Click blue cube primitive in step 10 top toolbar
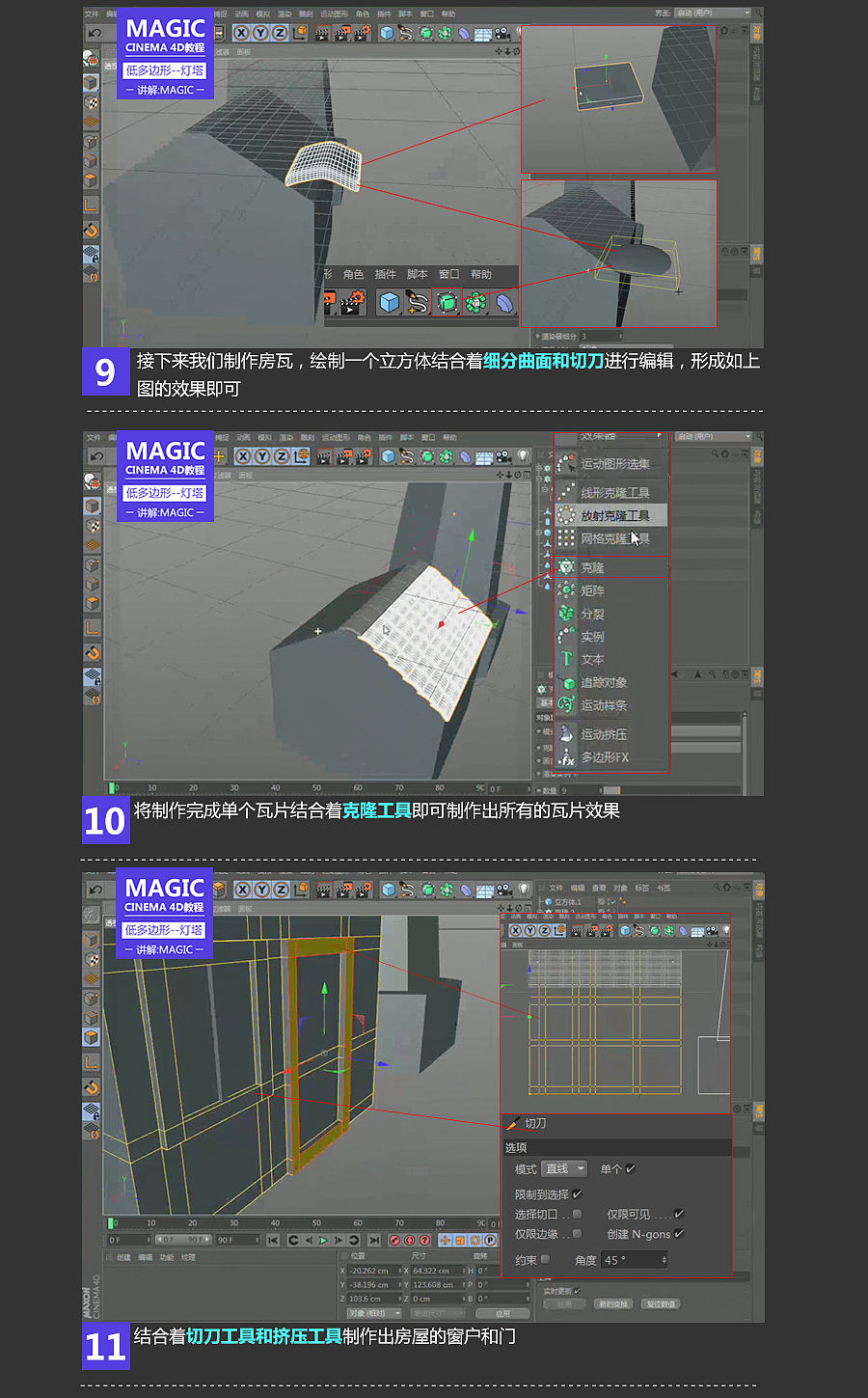 [x=388, y=456]
